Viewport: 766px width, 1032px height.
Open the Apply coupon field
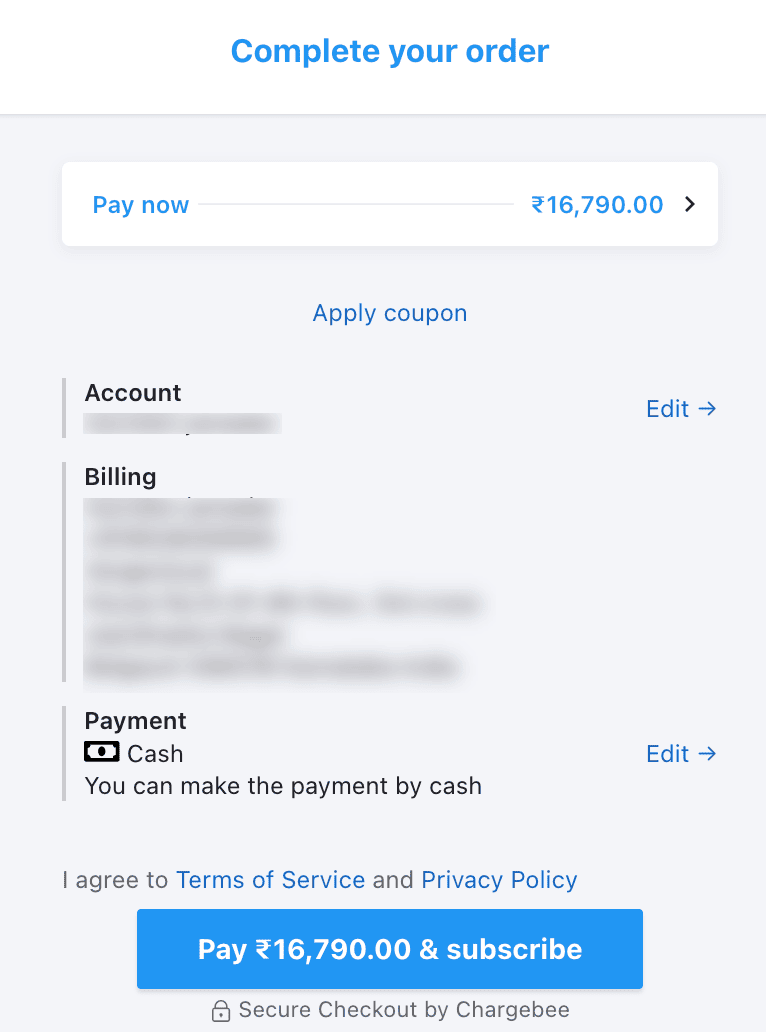(389, 313)
